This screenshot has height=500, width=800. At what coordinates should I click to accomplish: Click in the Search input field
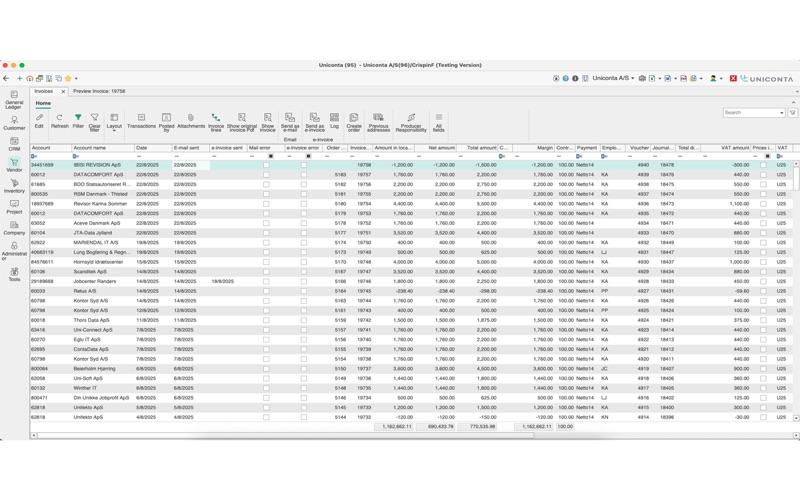point(750,113)
